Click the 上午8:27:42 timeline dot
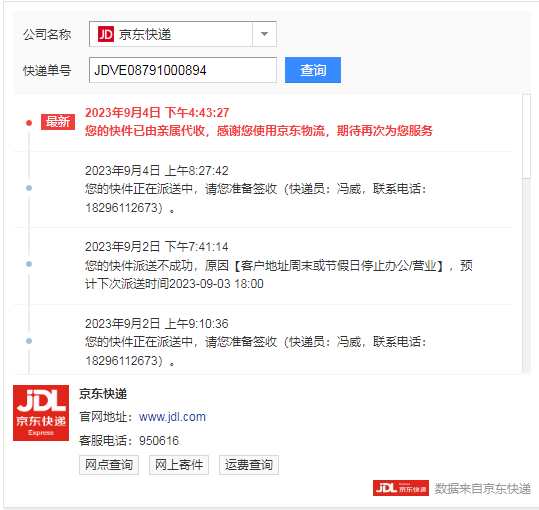The height and width of the screenshot is (510, 539). (29, 188)
